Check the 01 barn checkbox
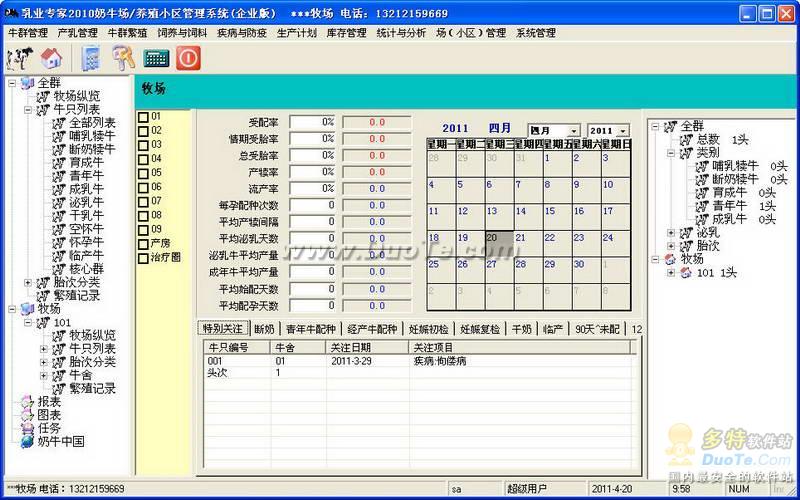The width and height of the screenshot is (800, 500). pos(143,117)
